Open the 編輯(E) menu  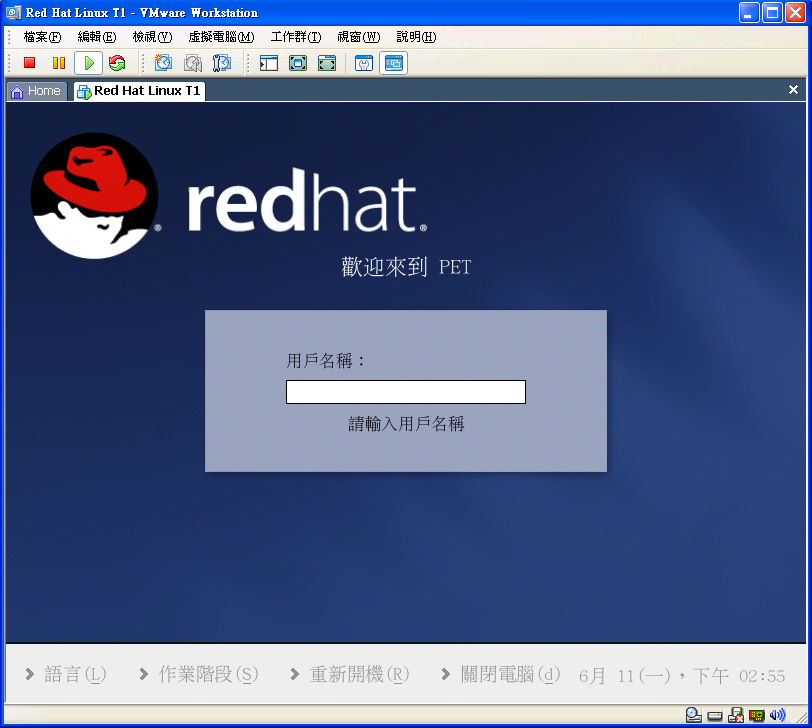(97, 37)
